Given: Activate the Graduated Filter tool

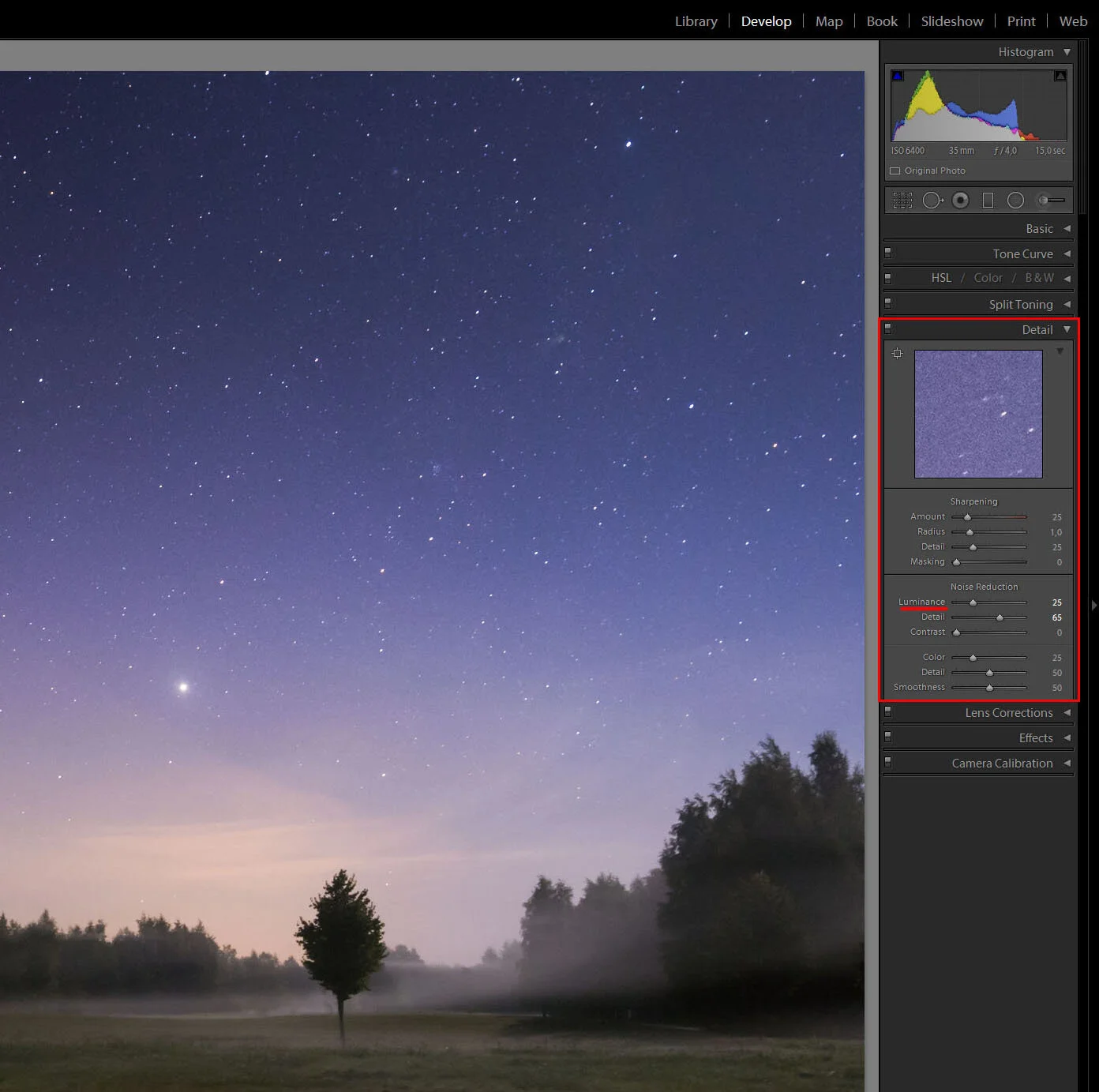Looking at the screenshot, I should (x=988, y=200).
